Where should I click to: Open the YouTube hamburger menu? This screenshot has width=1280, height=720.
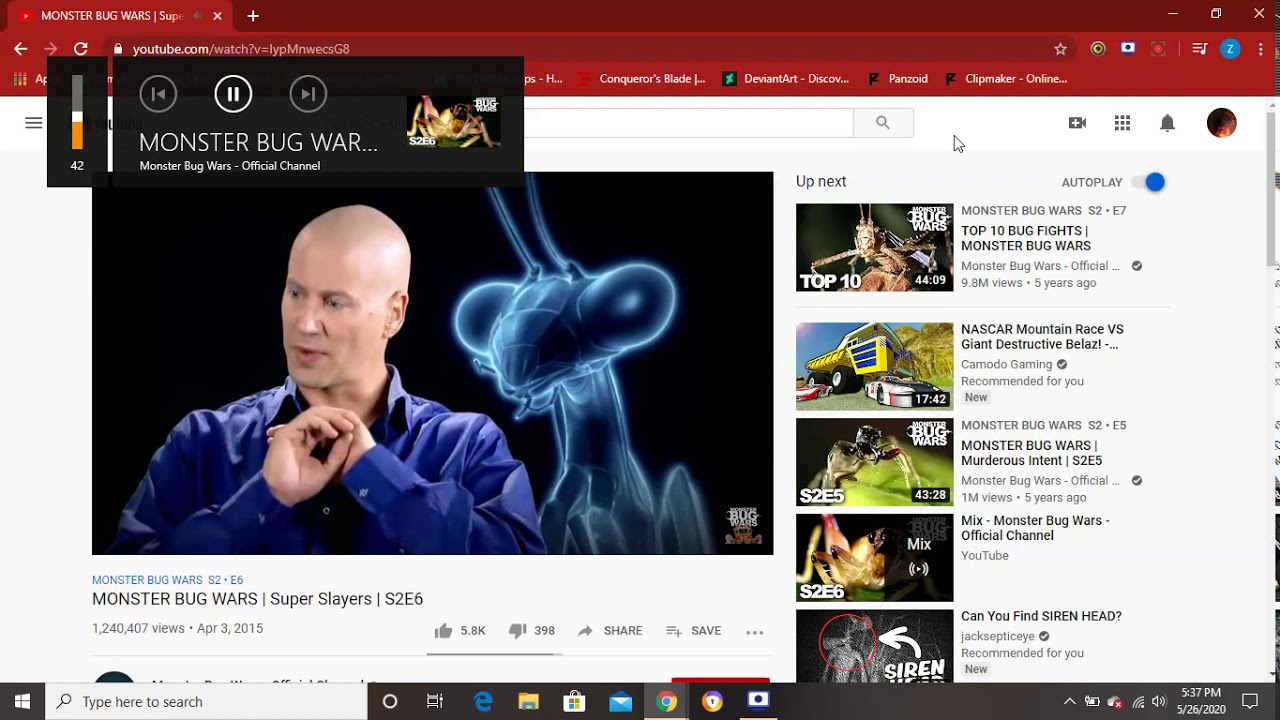[x=34, y=123]
